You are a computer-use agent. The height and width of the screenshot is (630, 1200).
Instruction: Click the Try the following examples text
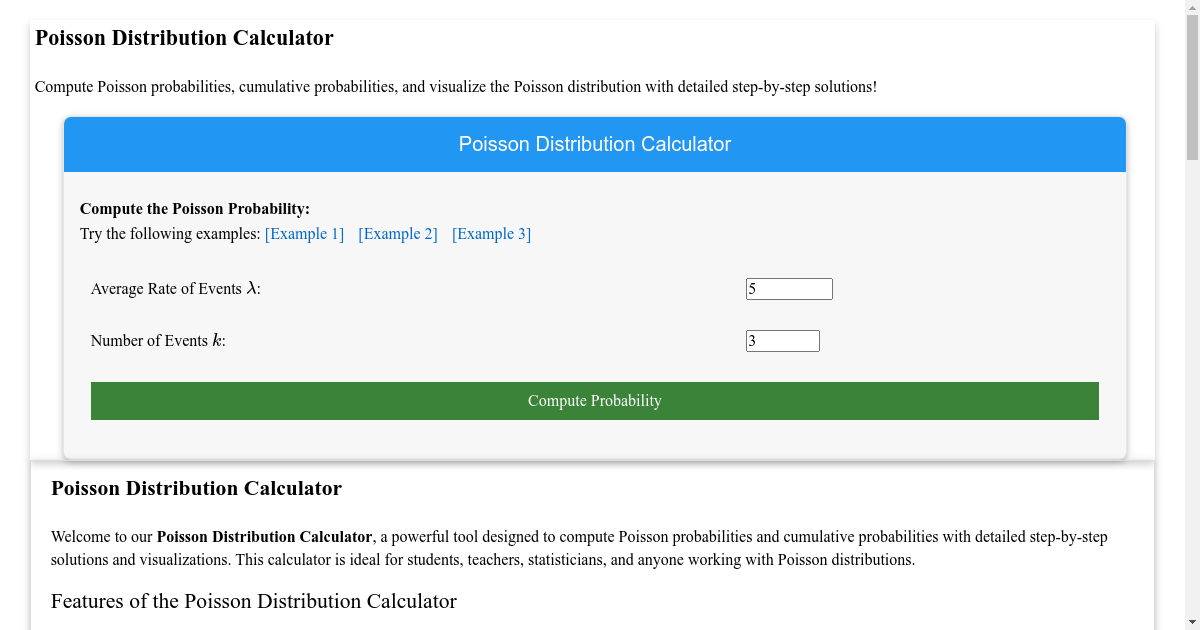pyautogui.click(x=168, y=233)
